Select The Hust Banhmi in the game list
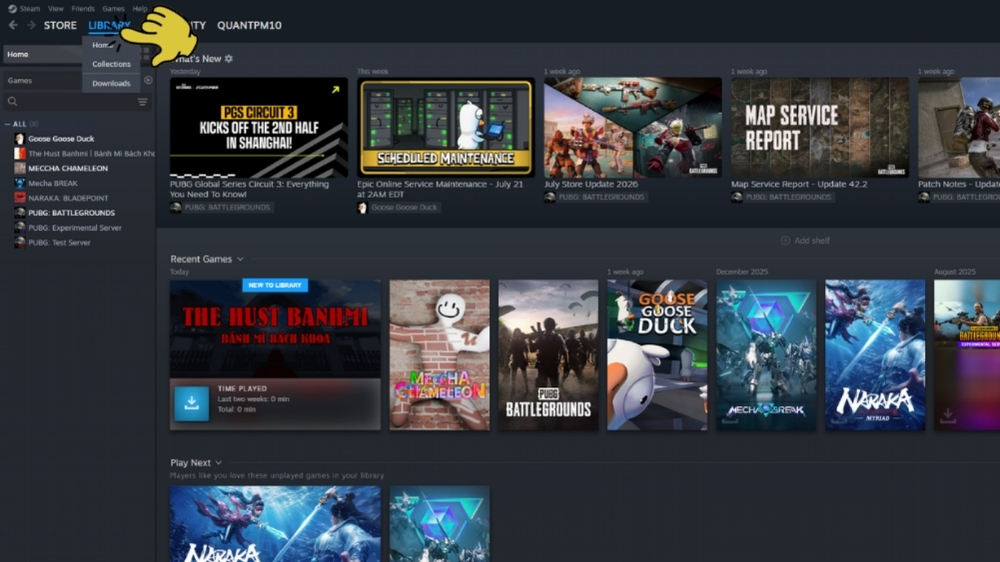This screenshot has height=562, width=1000. pyautogui.click(x=91, y=153)
